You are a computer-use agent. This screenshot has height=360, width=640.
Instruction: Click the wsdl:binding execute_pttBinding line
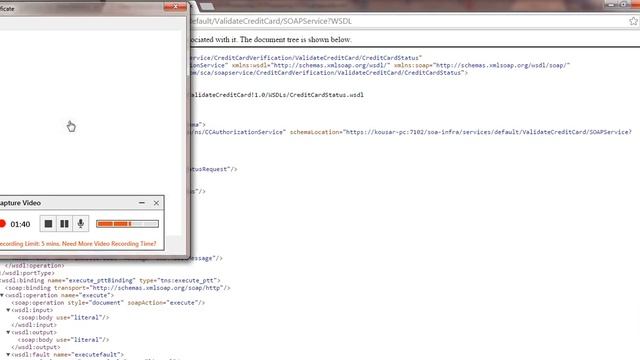pos(110,280)
